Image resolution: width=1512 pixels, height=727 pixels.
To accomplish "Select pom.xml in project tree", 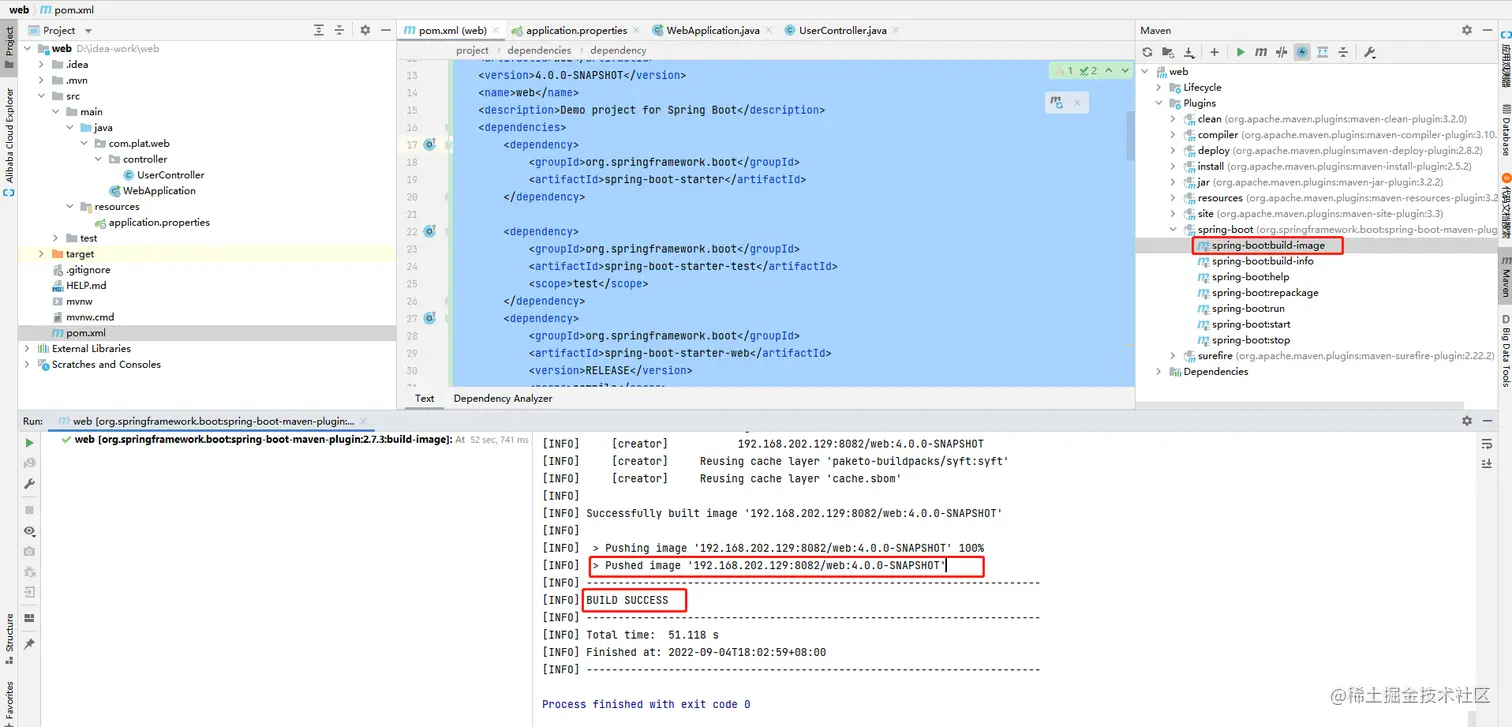I will (85, 333).
